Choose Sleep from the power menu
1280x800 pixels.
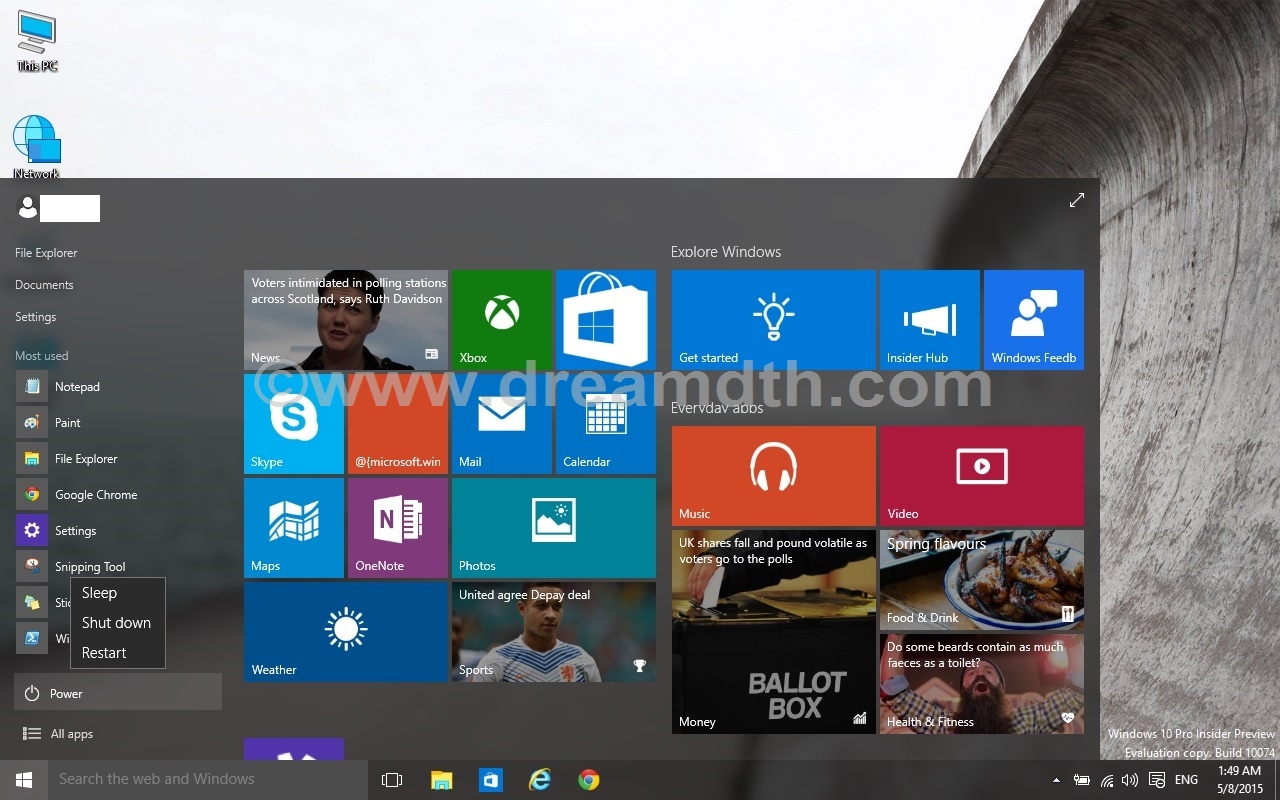coord(118,593)
